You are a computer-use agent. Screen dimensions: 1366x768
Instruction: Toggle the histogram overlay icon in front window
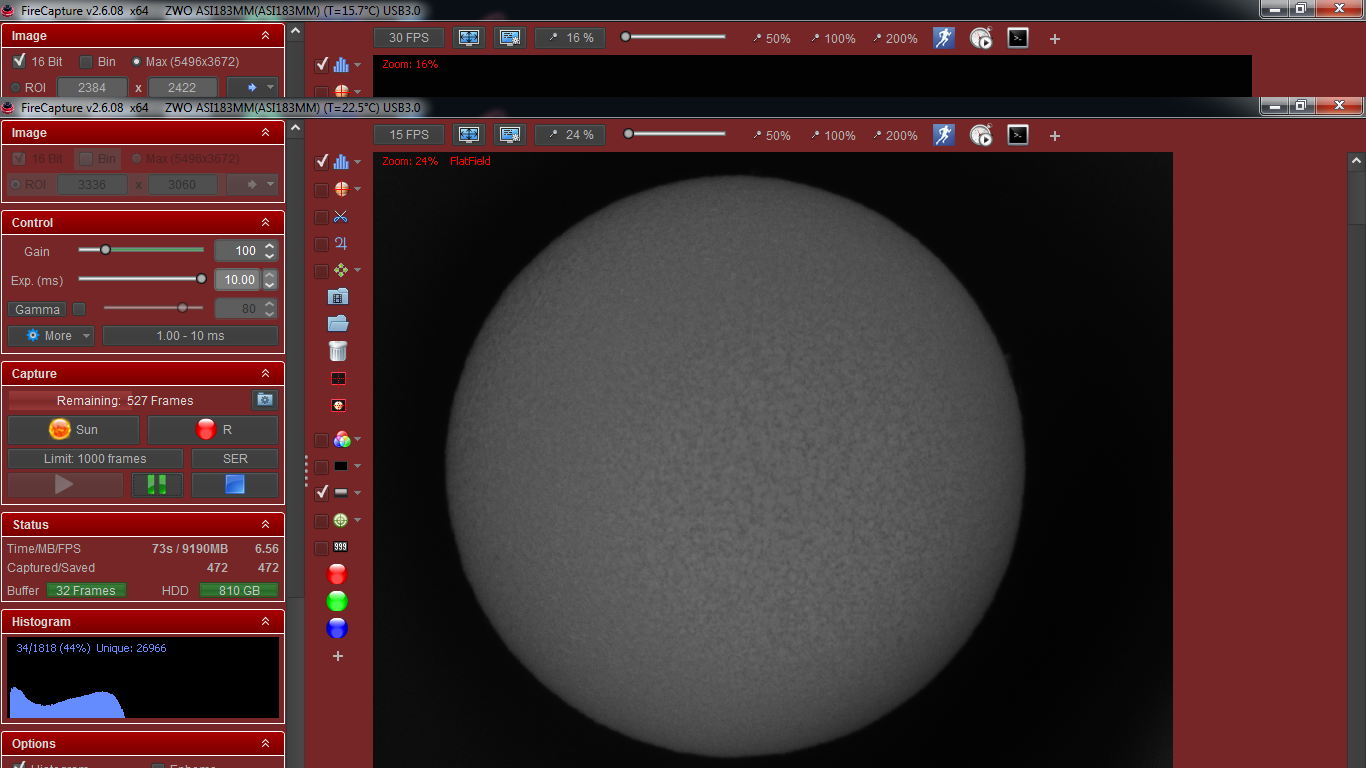(x=341, y=161)
